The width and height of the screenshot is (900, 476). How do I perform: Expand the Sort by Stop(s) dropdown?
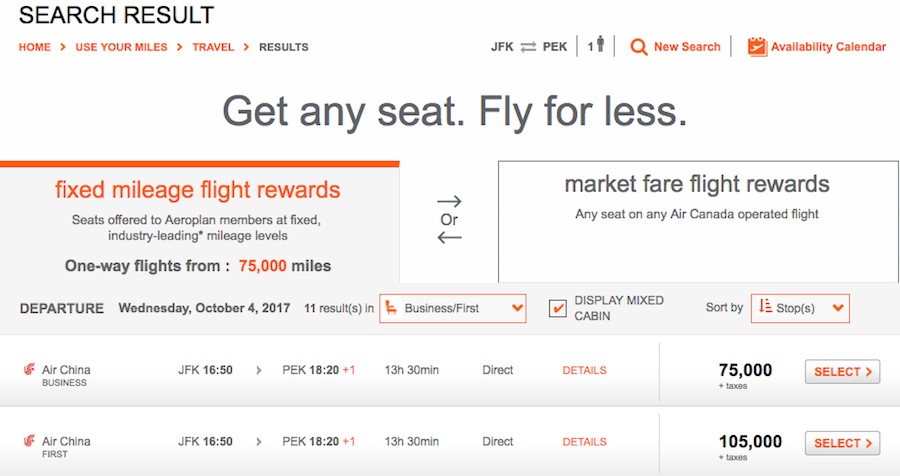point(800,308)
